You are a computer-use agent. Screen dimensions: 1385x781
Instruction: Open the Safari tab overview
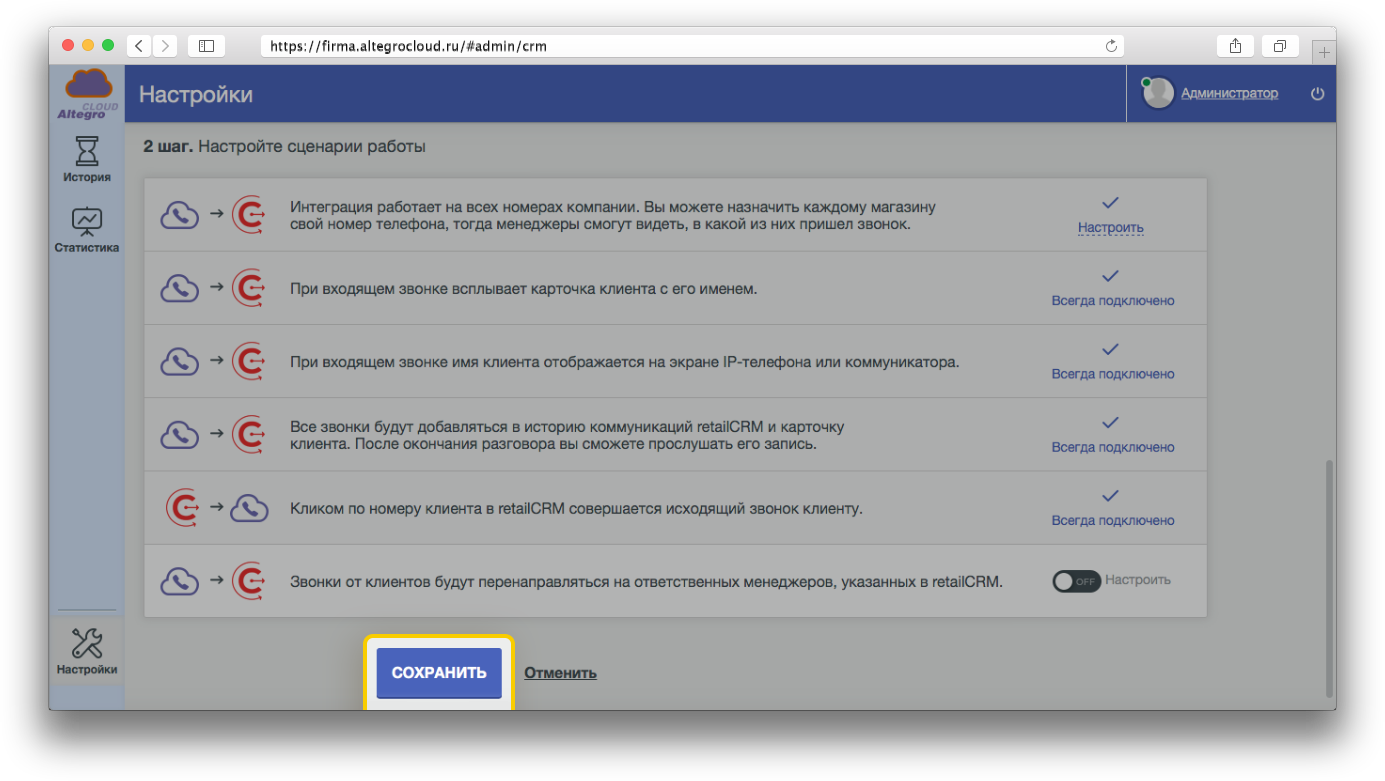[x=1279, y=46]
